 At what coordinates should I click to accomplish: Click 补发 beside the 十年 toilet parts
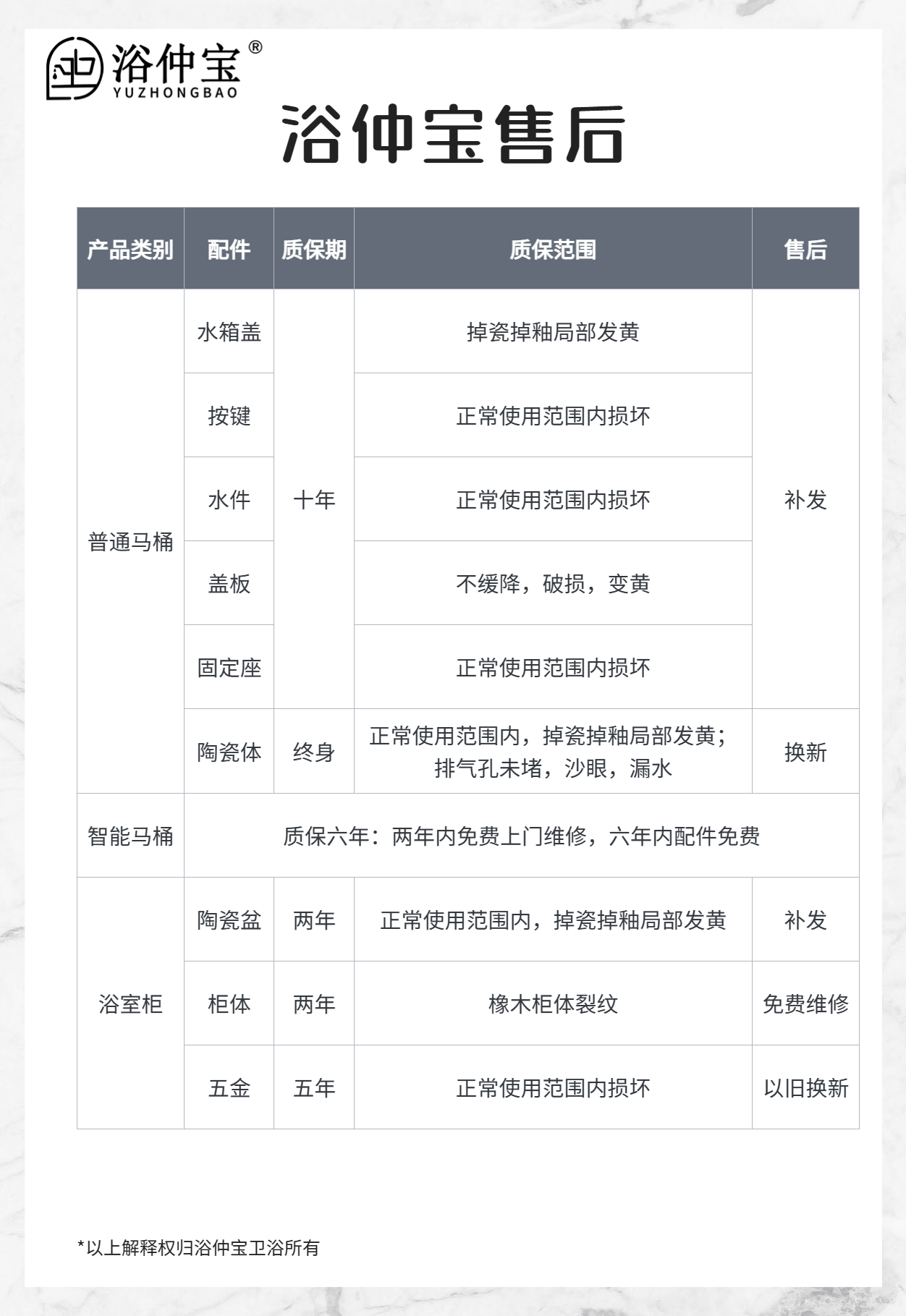(805, 499)
